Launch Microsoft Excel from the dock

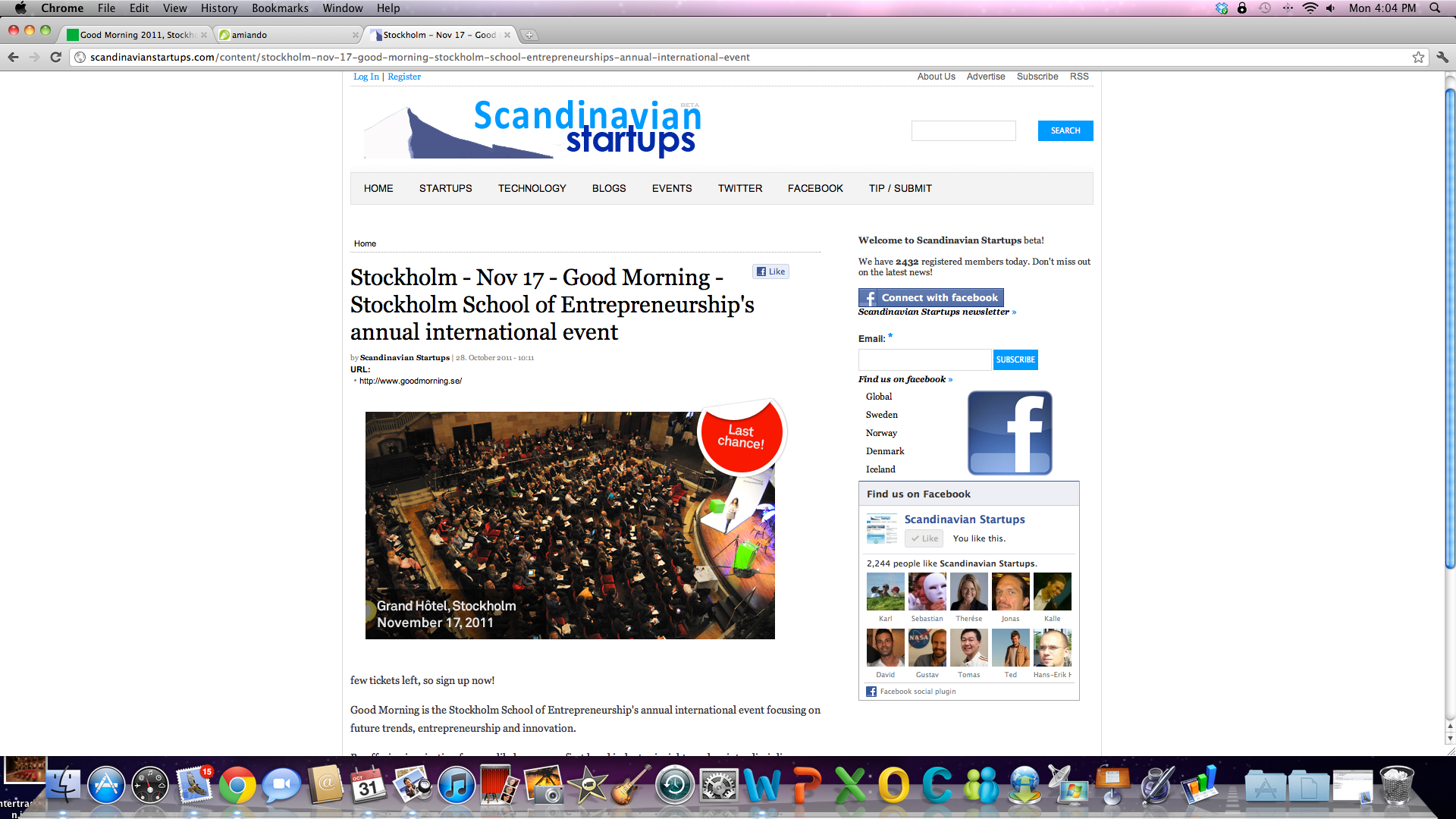click(x=850, y=785)
